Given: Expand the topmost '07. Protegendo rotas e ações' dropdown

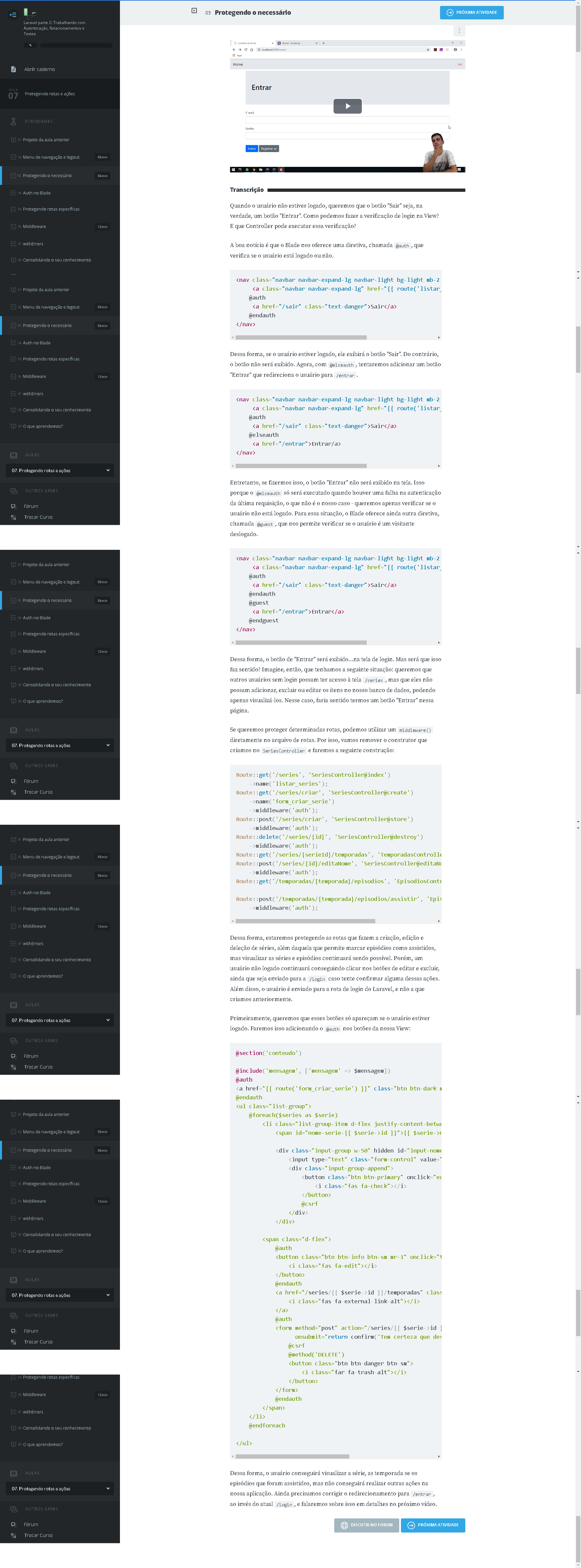Looking at the screenshot, I should point(60,471).
